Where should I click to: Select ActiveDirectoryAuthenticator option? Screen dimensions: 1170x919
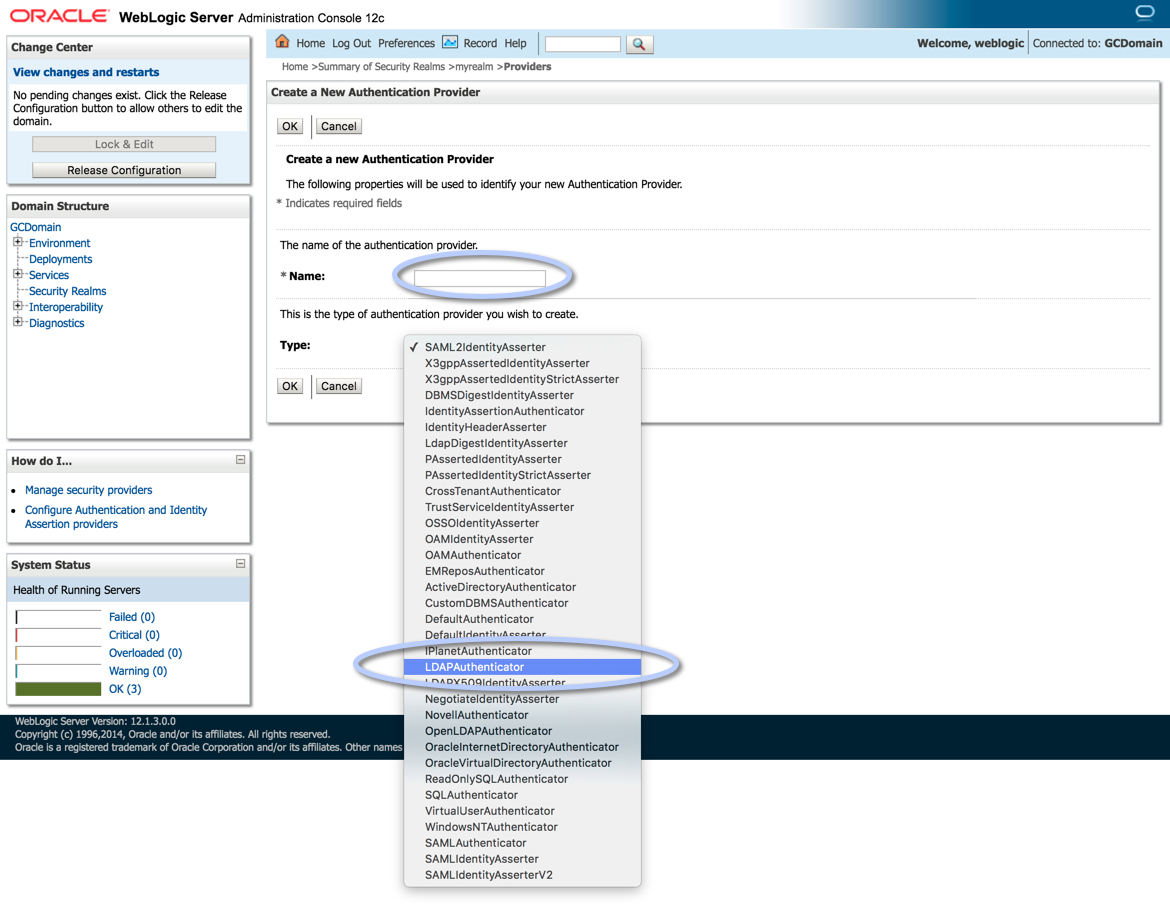tap(522, 587)
